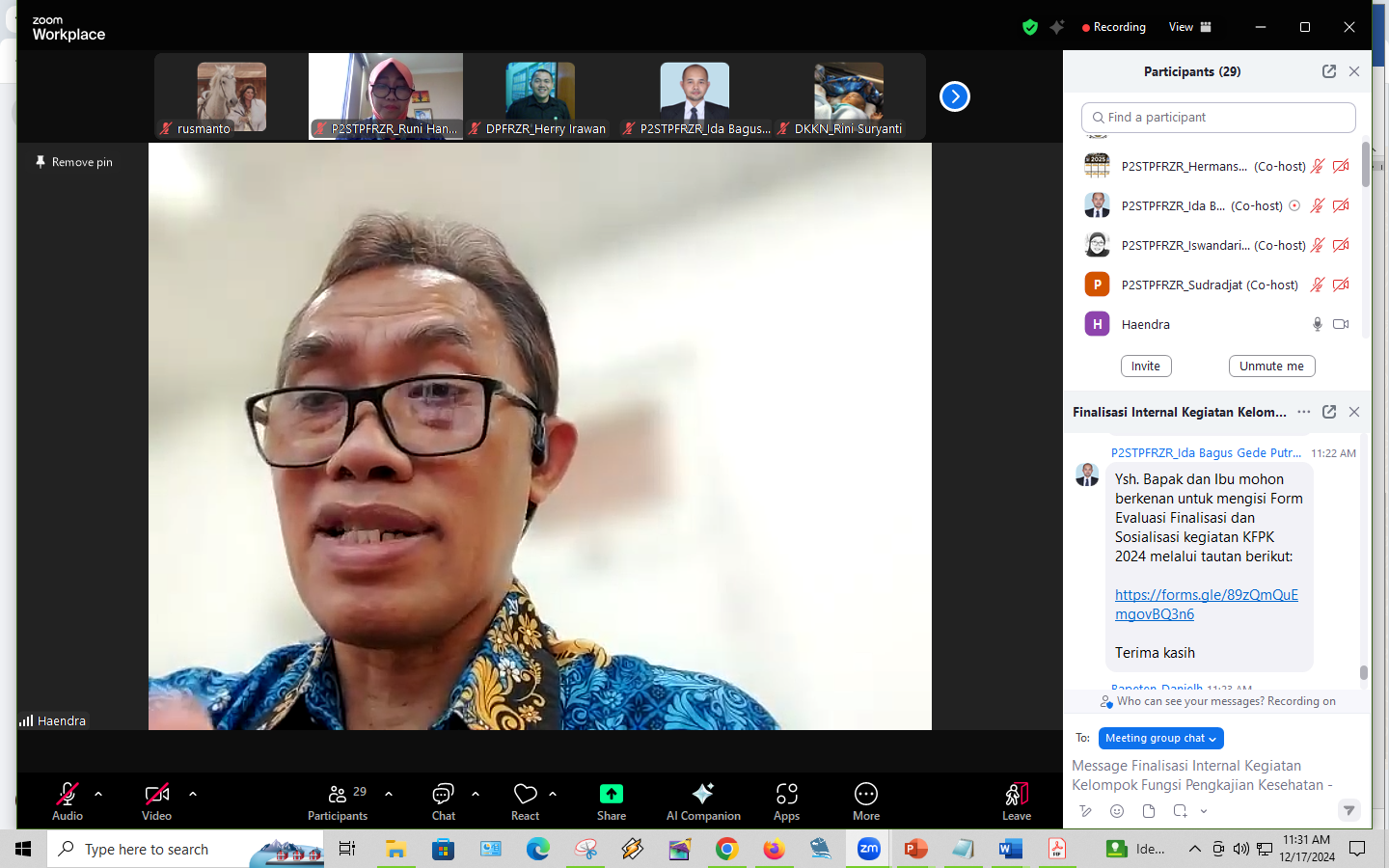The height and width of the screenshot is (868, 1389).
Task: Expand audio settings arrow
Action: [98, 794]
